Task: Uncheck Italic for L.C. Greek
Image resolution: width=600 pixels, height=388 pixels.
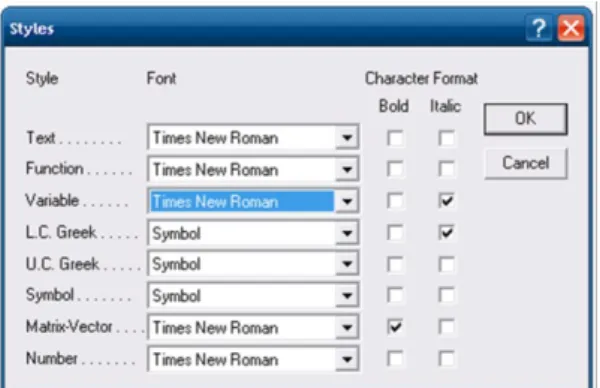Action: 447,233
